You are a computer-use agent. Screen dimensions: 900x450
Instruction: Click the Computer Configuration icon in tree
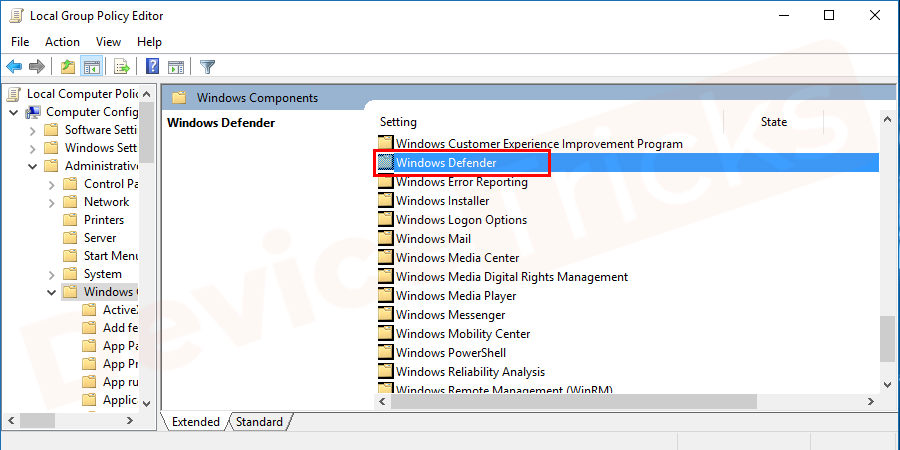(33, 112)
